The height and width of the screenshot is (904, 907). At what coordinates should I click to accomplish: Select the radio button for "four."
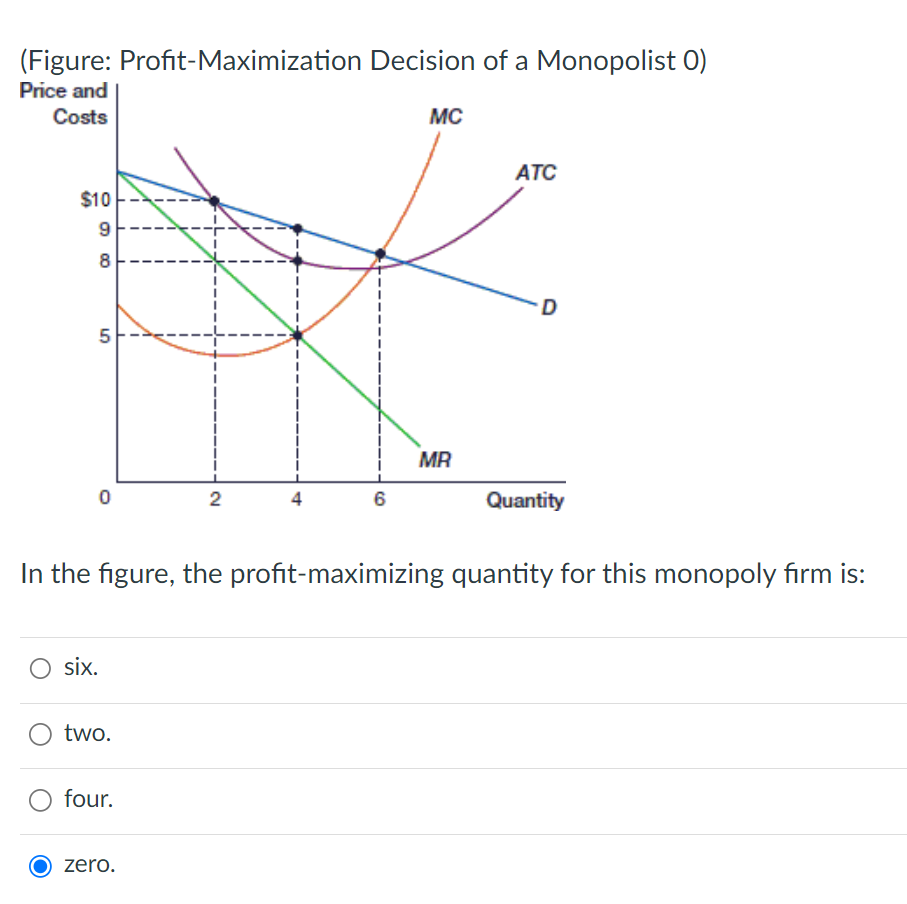(39, 799)
